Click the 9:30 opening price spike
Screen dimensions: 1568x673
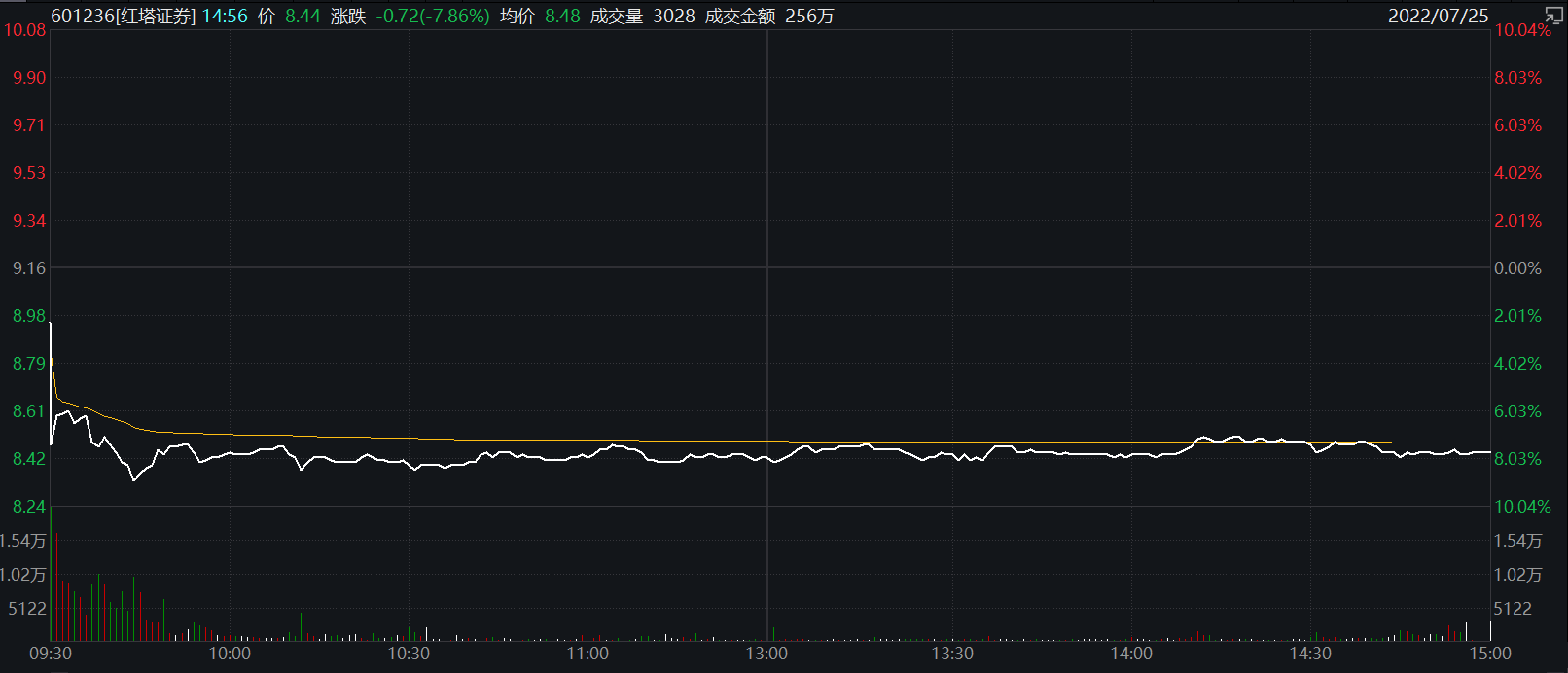click(x=51, y=325)
